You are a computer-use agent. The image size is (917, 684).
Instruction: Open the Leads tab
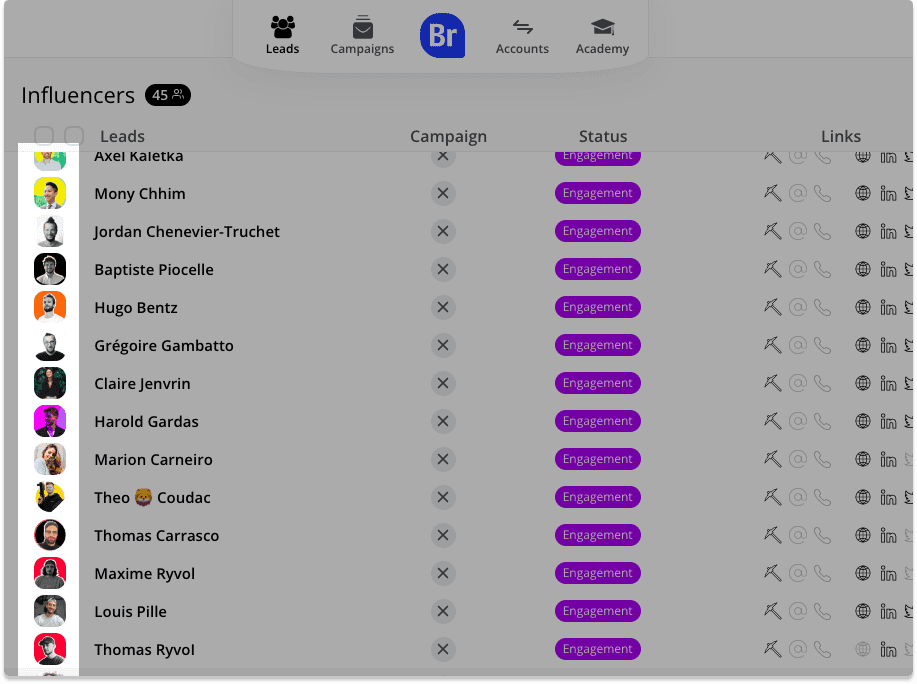click(x=282, y=36)
